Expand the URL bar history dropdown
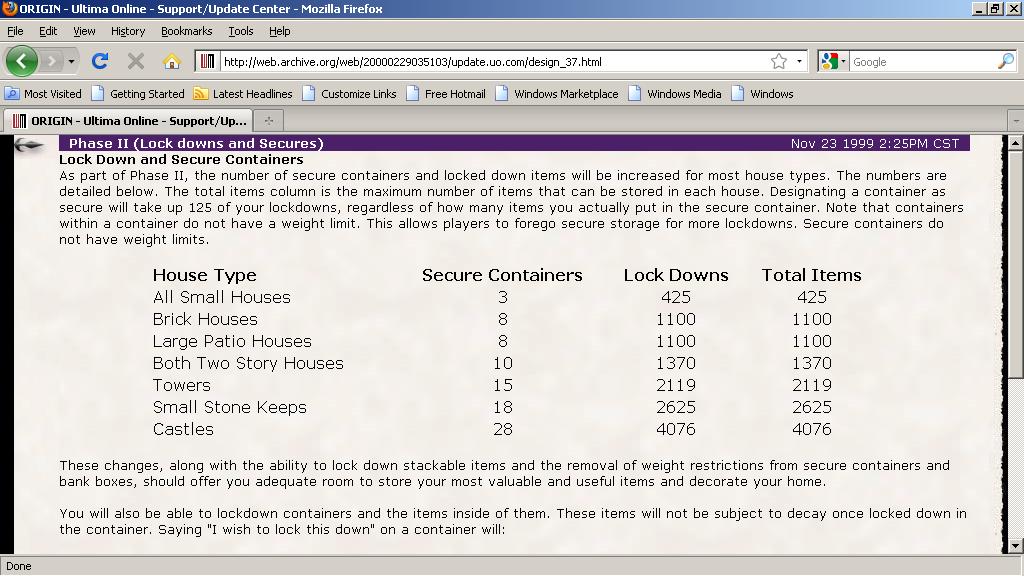The width and height of the screenshot is (1024, 576). 799,61
